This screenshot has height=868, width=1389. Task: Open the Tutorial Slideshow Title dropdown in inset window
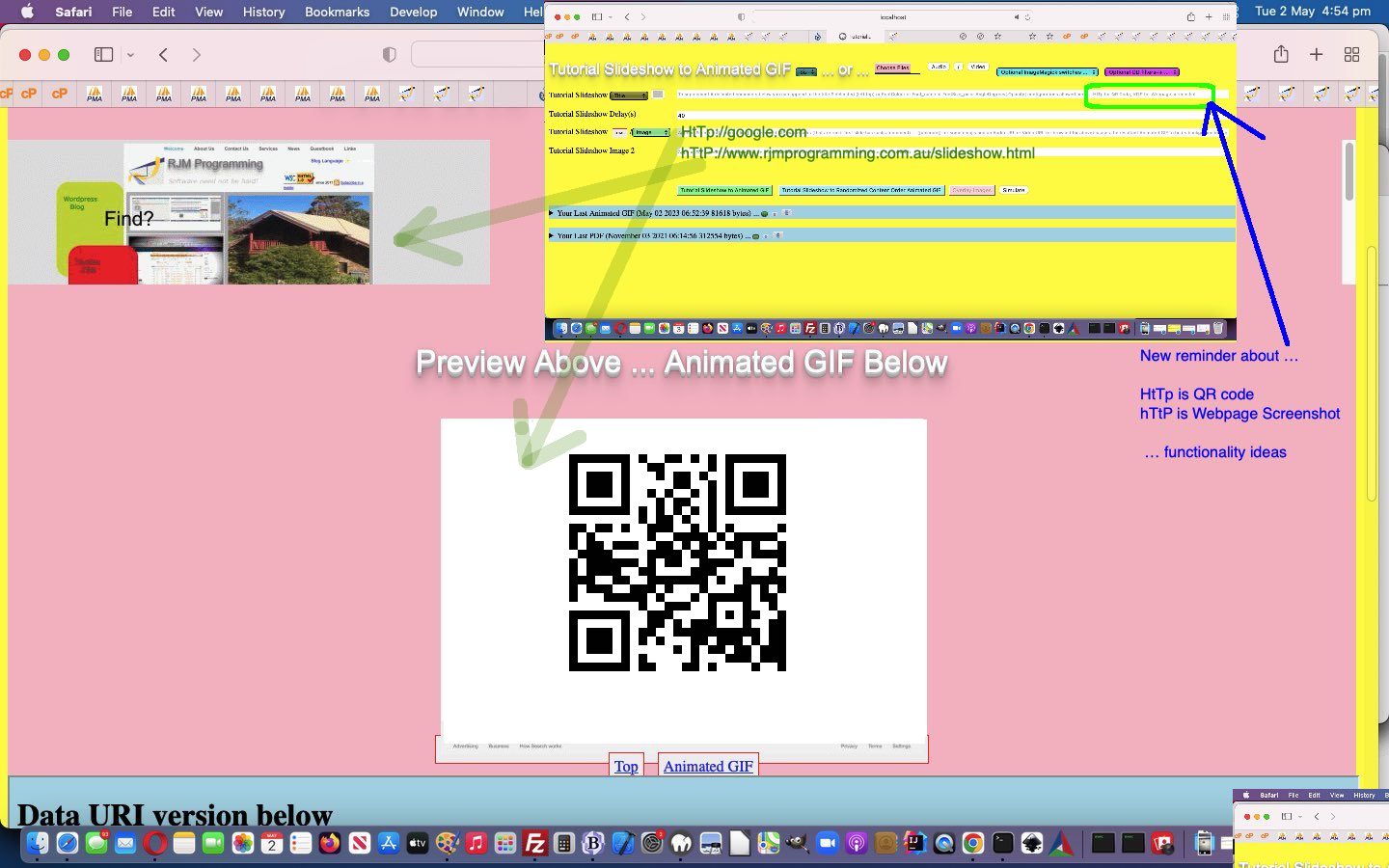click(x=629, y=95)
